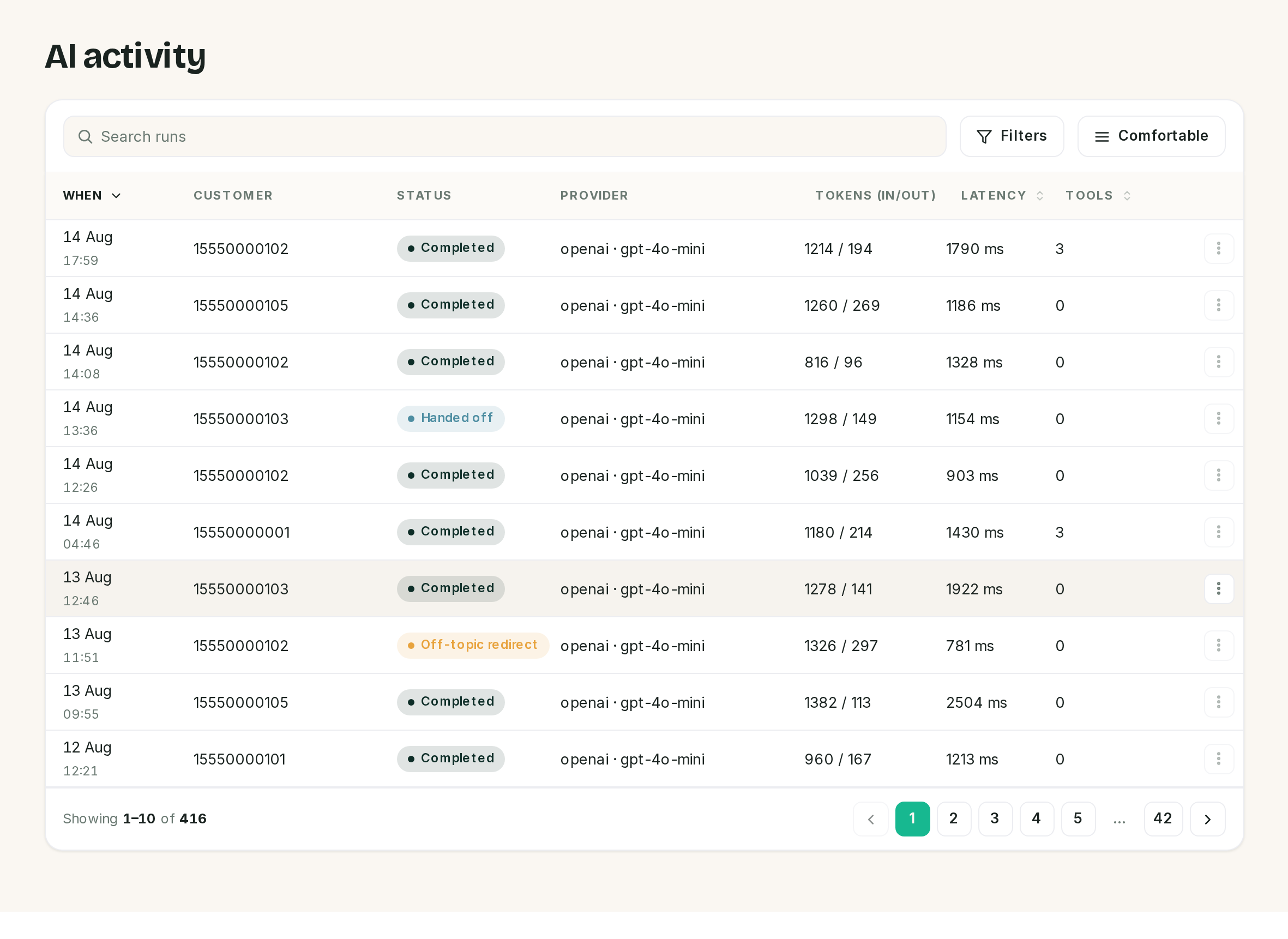Click latency value 2504 ms
The height and width of the screenshot is (939, 1288).
point(976,703)
